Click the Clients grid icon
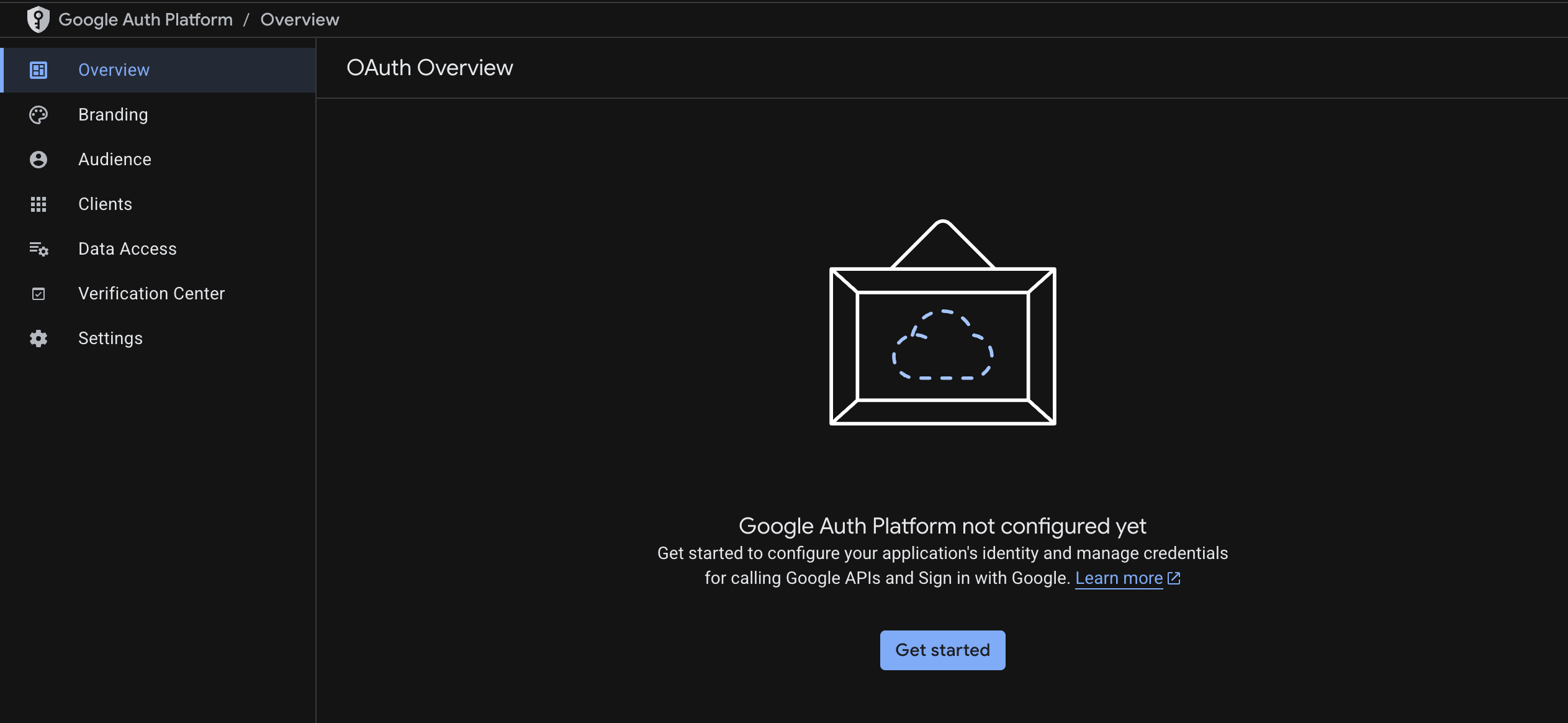The height and width of the screenshot is (723, 1568). point(38,204)
